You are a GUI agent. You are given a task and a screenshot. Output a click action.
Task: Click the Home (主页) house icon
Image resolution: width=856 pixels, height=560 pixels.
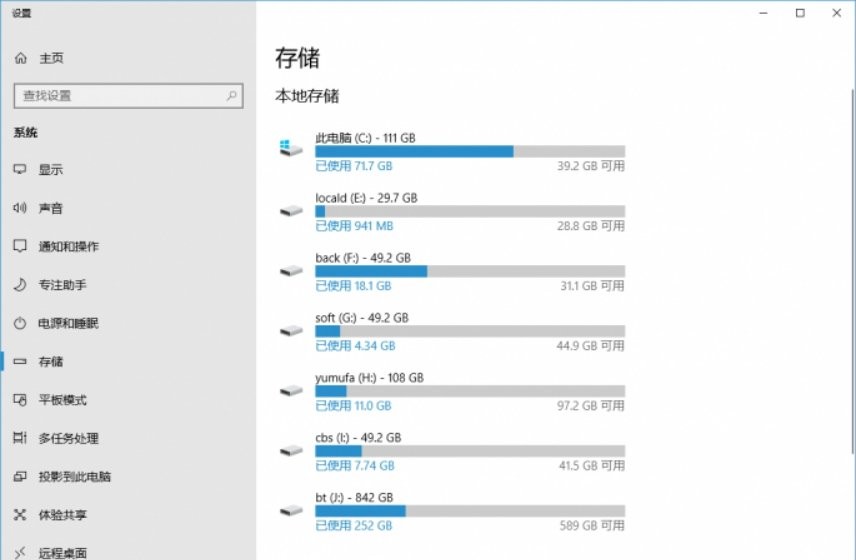21,58
